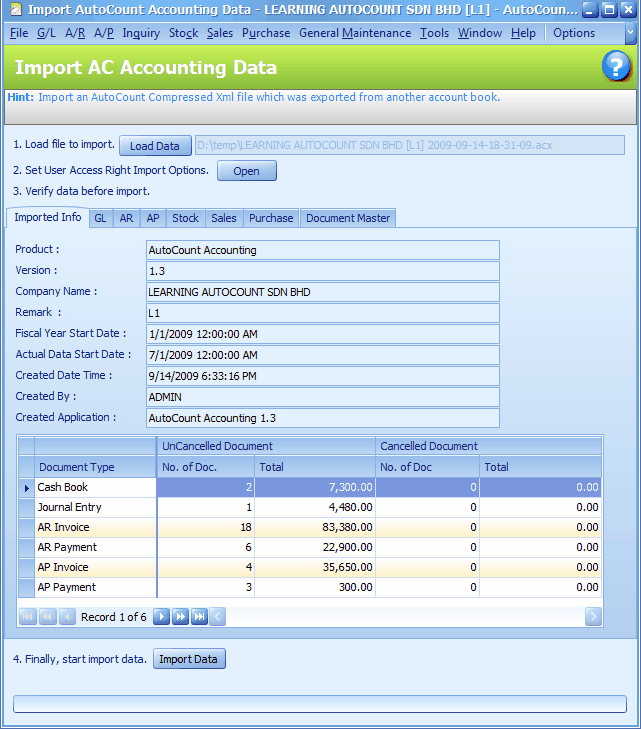Go to previous record arrow
The image size is (641, 729).
click(x=67, y=617)
